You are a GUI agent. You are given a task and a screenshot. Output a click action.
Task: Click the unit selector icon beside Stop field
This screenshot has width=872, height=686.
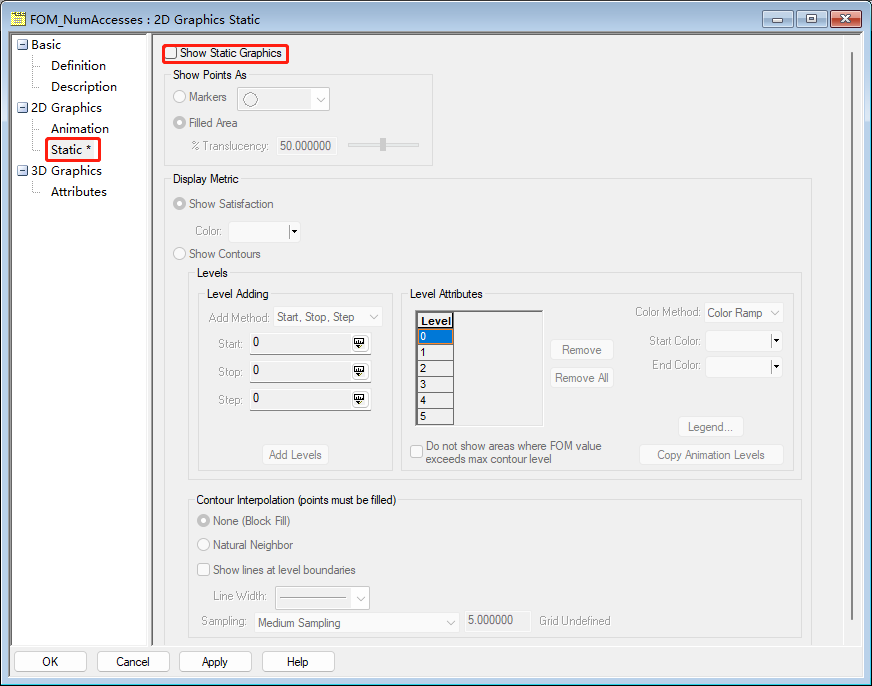pyautogui.click(x=360, y=371)
